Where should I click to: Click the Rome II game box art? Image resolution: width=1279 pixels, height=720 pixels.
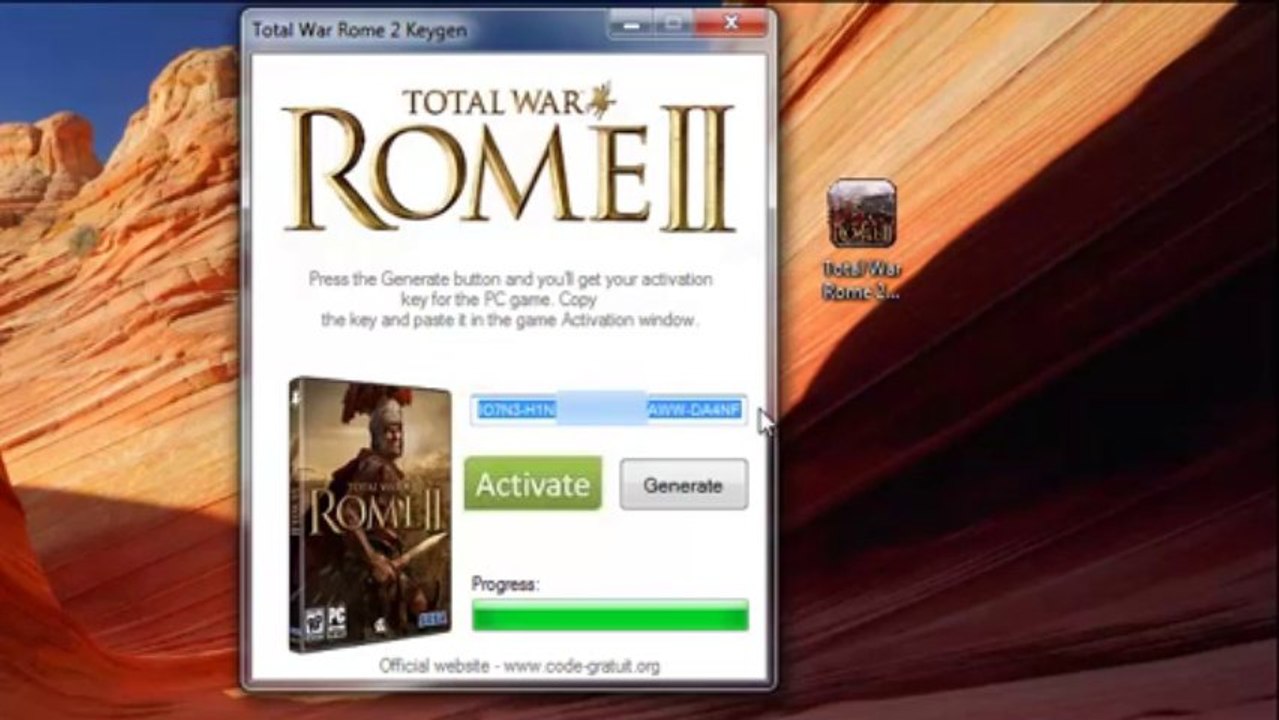371,515
